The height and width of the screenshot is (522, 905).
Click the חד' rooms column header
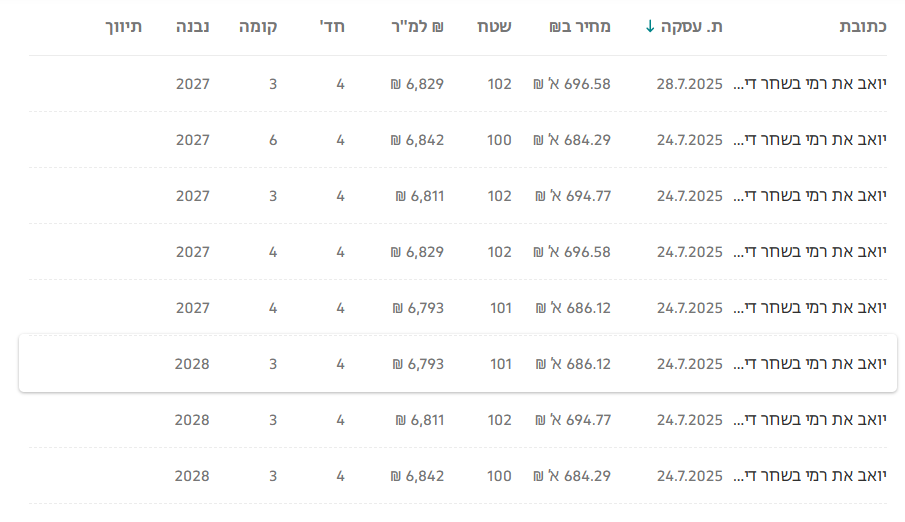point(332,27)
